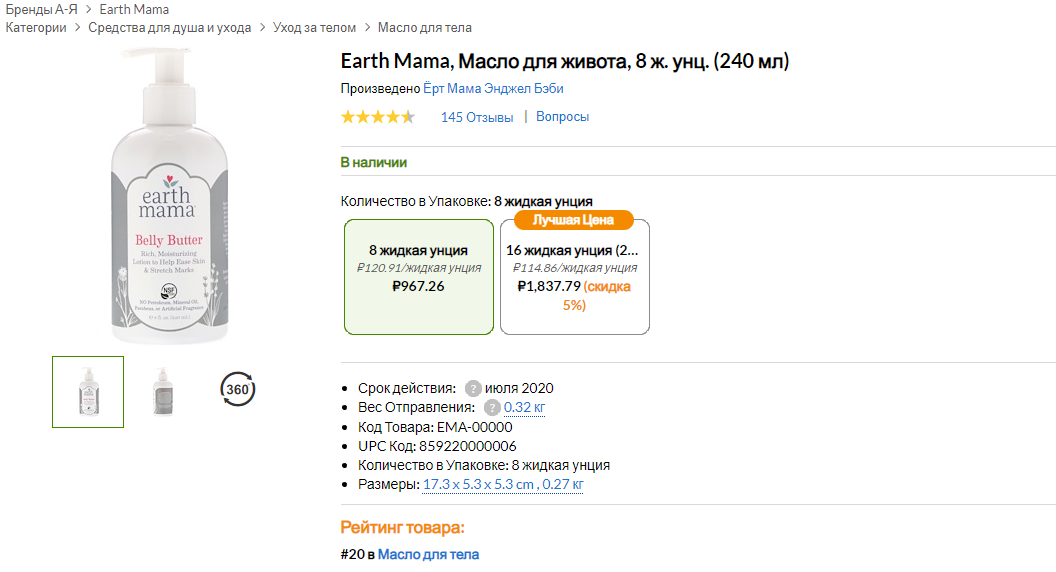Click the expiration date help icon

[472, 388]
